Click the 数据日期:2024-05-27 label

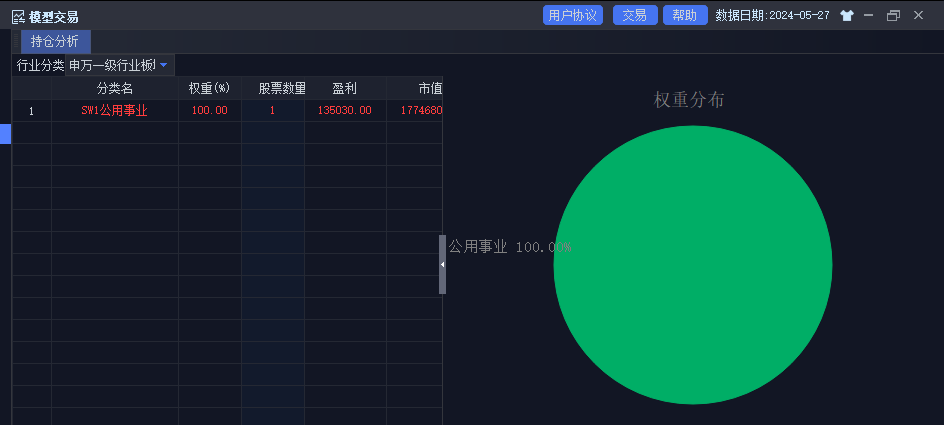772,16
